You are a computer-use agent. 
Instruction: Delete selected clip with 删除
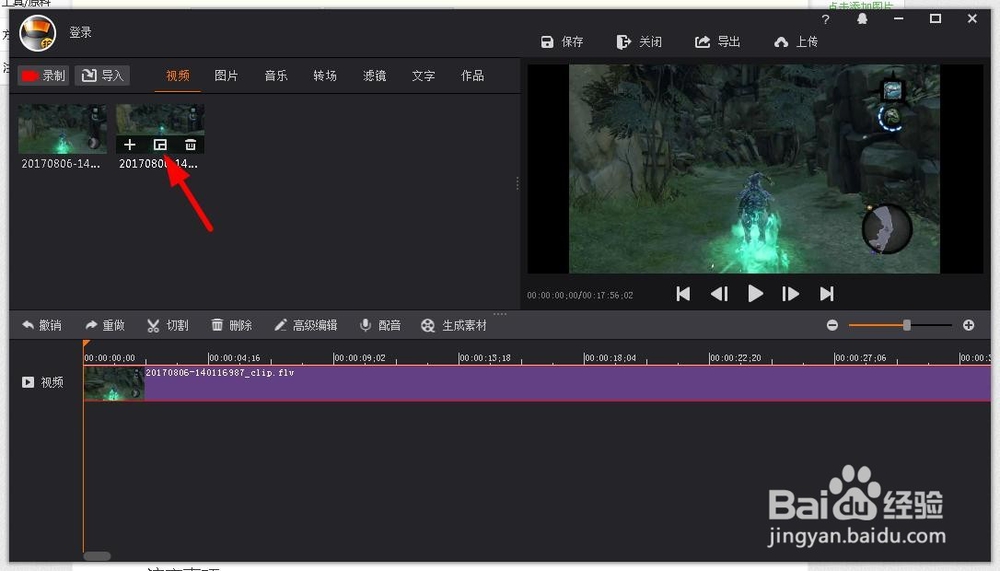coord(232,325)
